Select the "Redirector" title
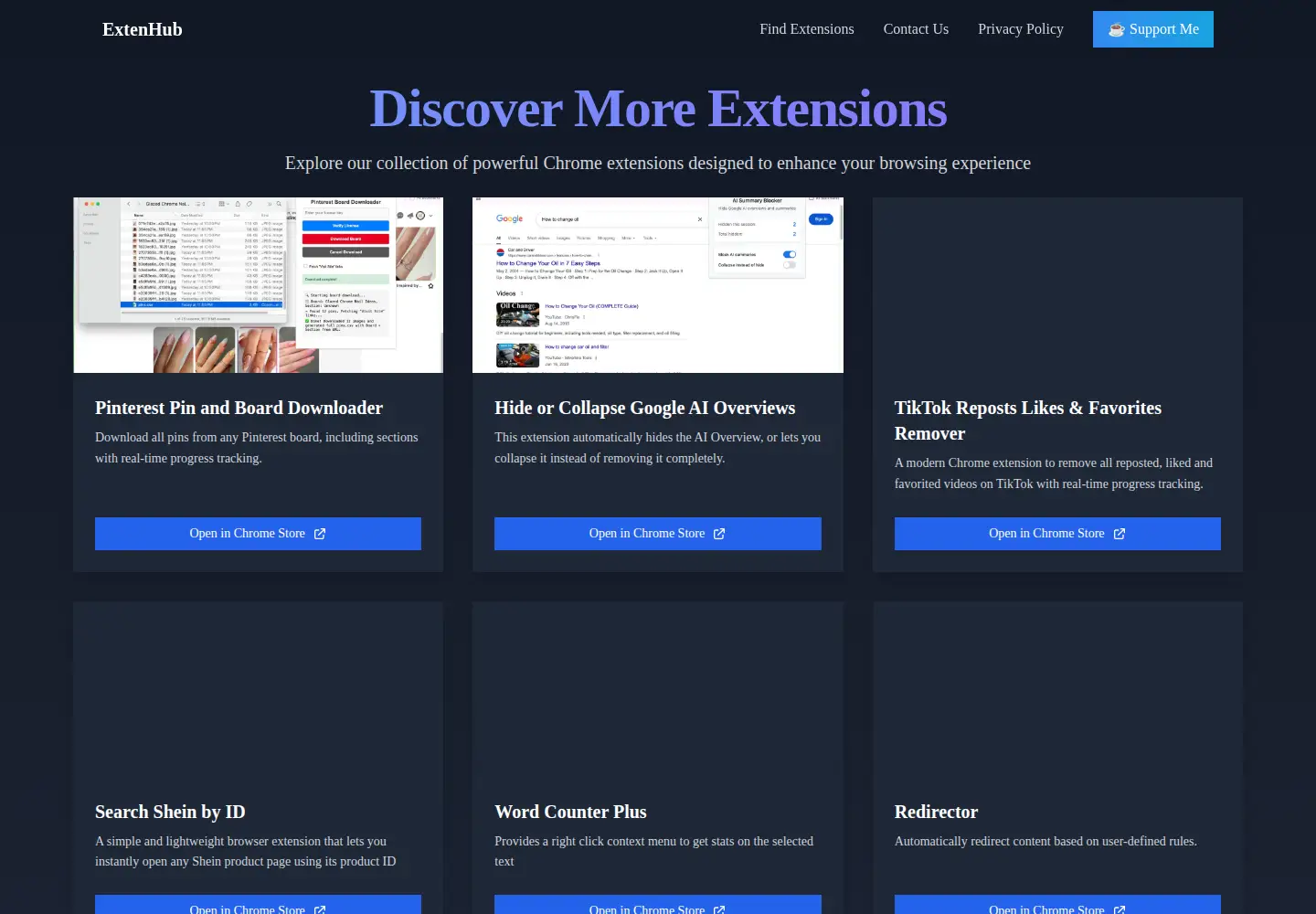Viewport: 1316px width, 914px height. click(x=936, y=812)
